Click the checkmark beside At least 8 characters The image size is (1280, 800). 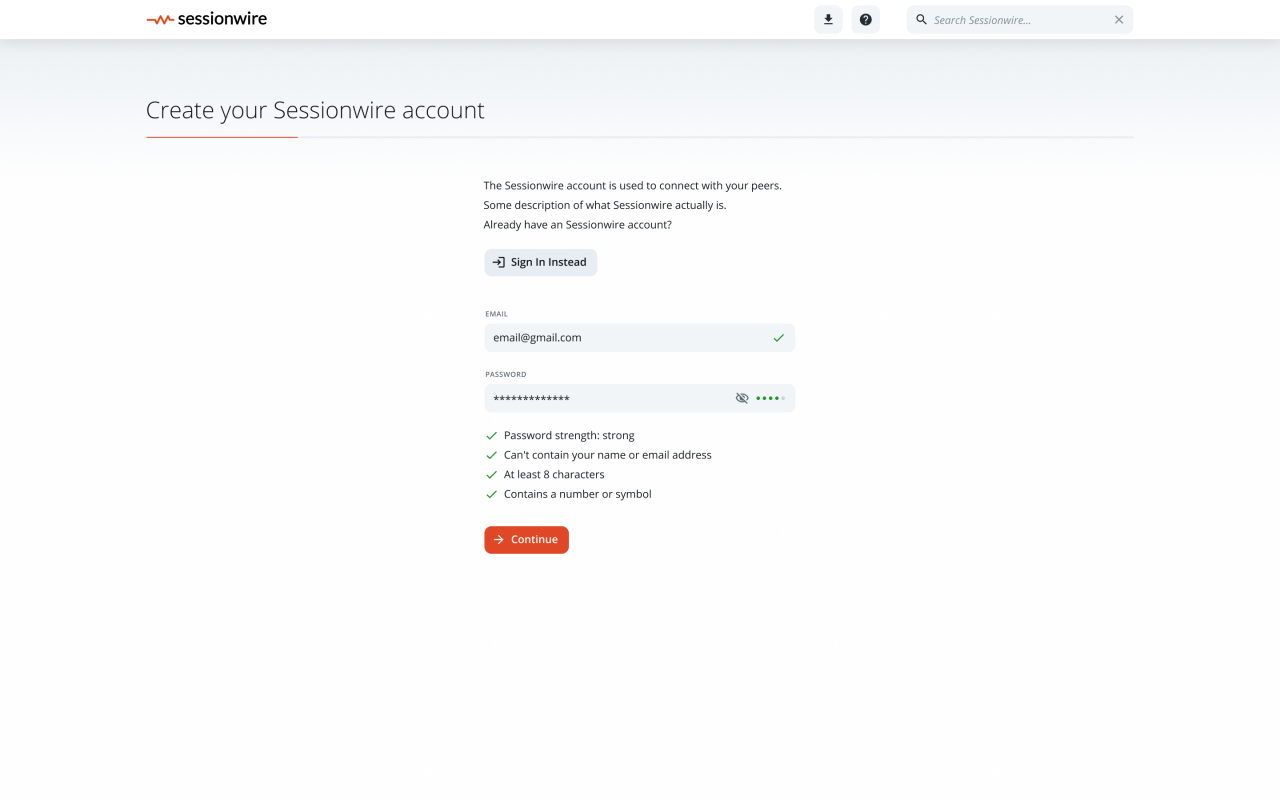coord(491,475)
